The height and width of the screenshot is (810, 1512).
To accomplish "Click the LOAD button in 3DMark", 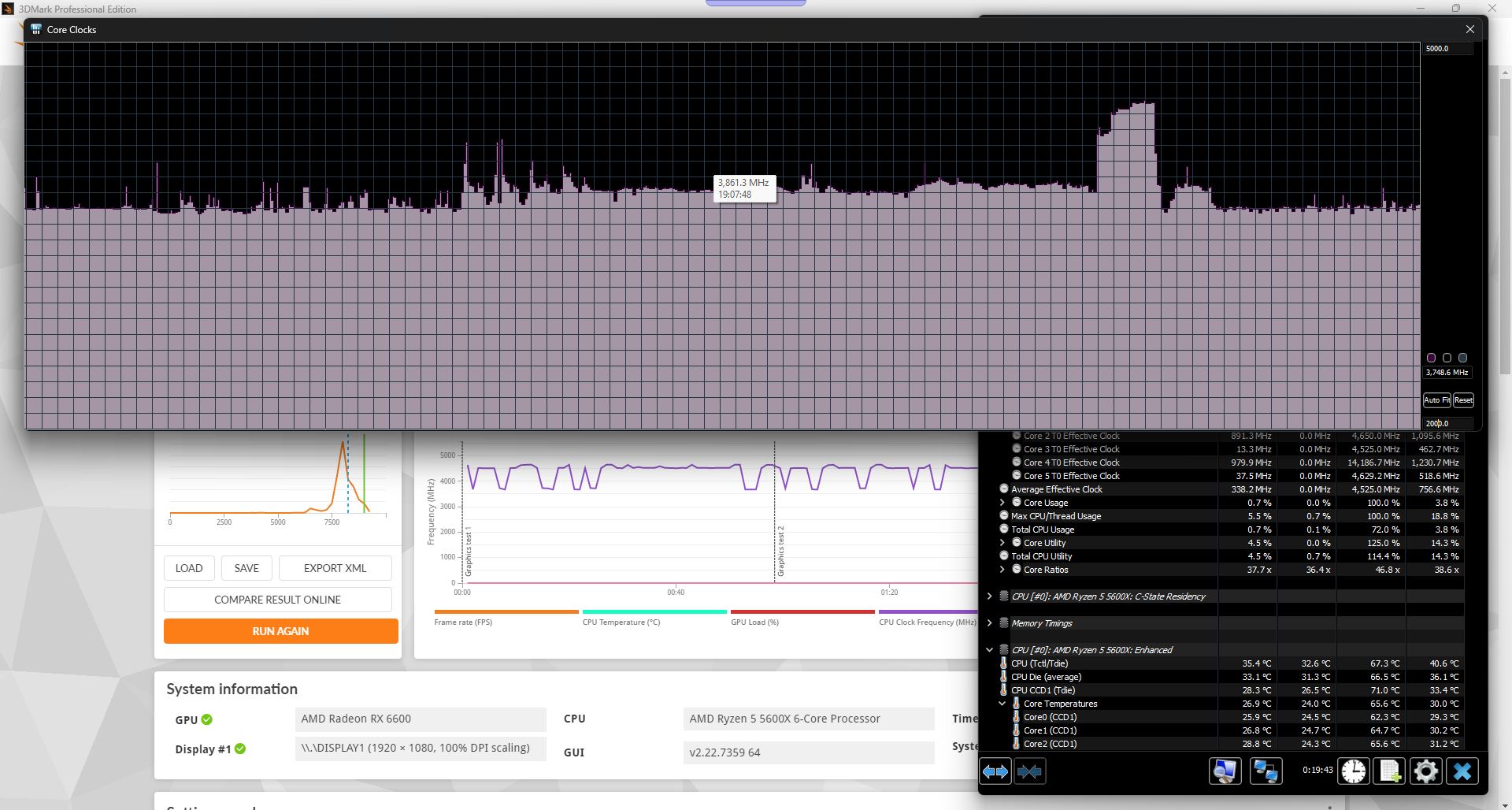I will click(x=189, y=568).
